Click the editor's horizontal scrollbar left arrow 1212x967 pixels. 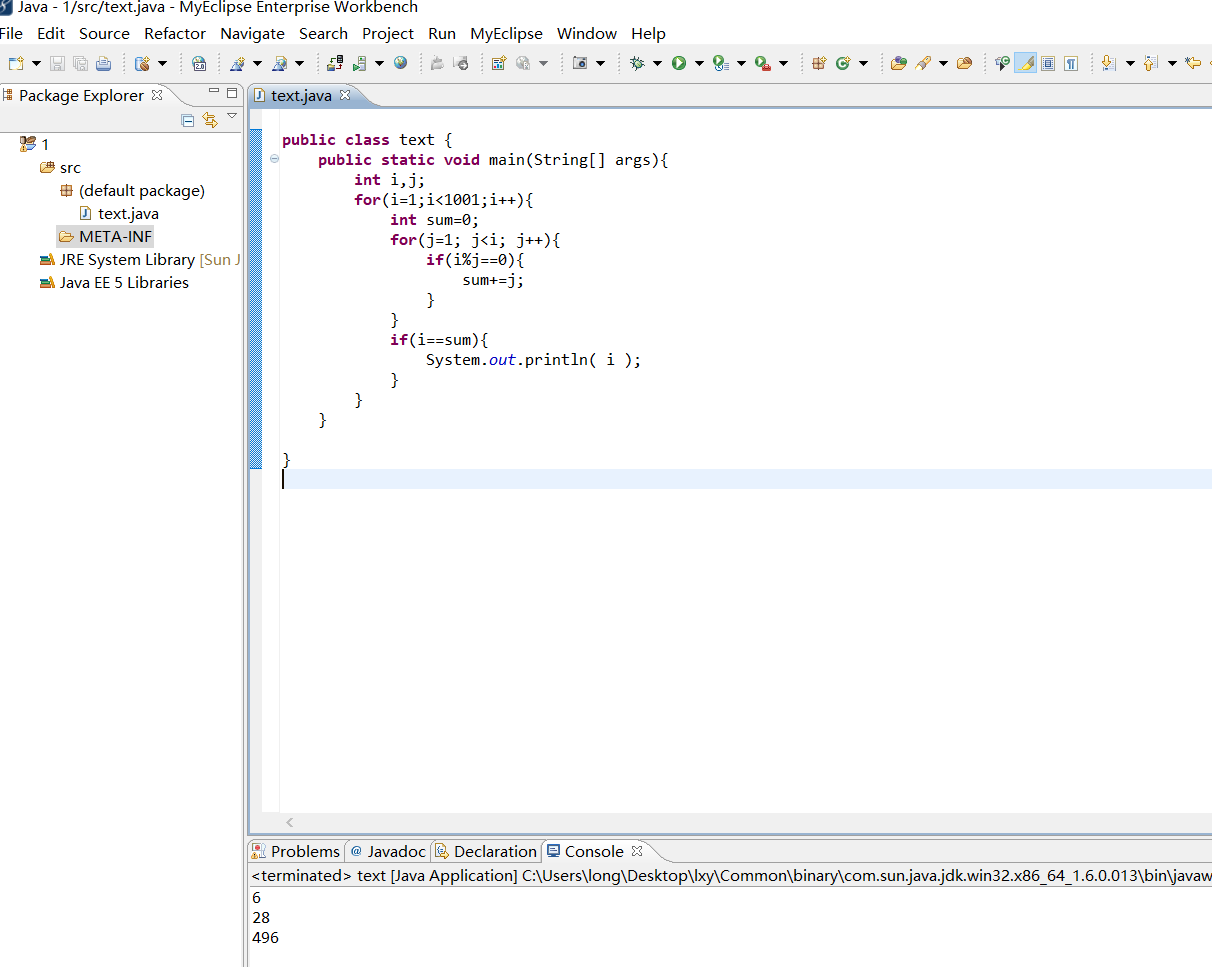coord(290,822)
